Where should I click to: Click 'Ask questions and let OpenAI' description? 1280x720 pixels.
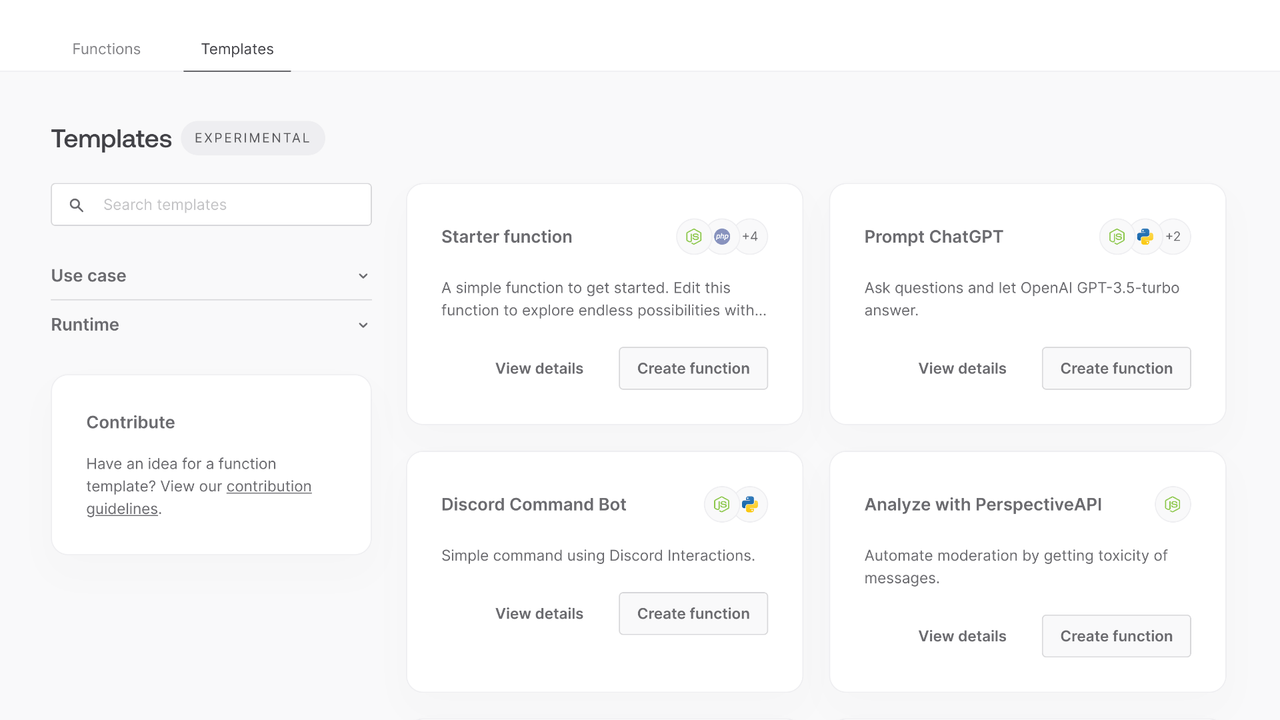[1022, 299]
